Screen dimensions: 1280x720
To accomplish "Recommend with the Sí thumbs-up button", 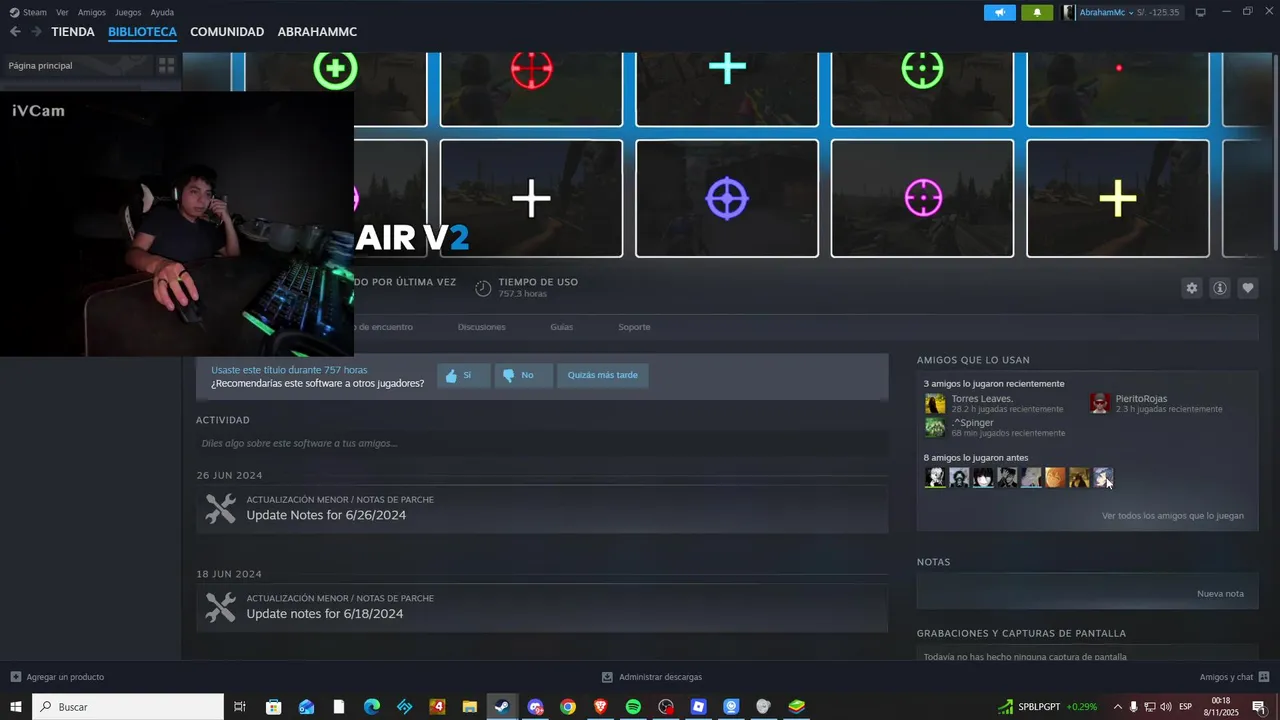I will 464,375.
